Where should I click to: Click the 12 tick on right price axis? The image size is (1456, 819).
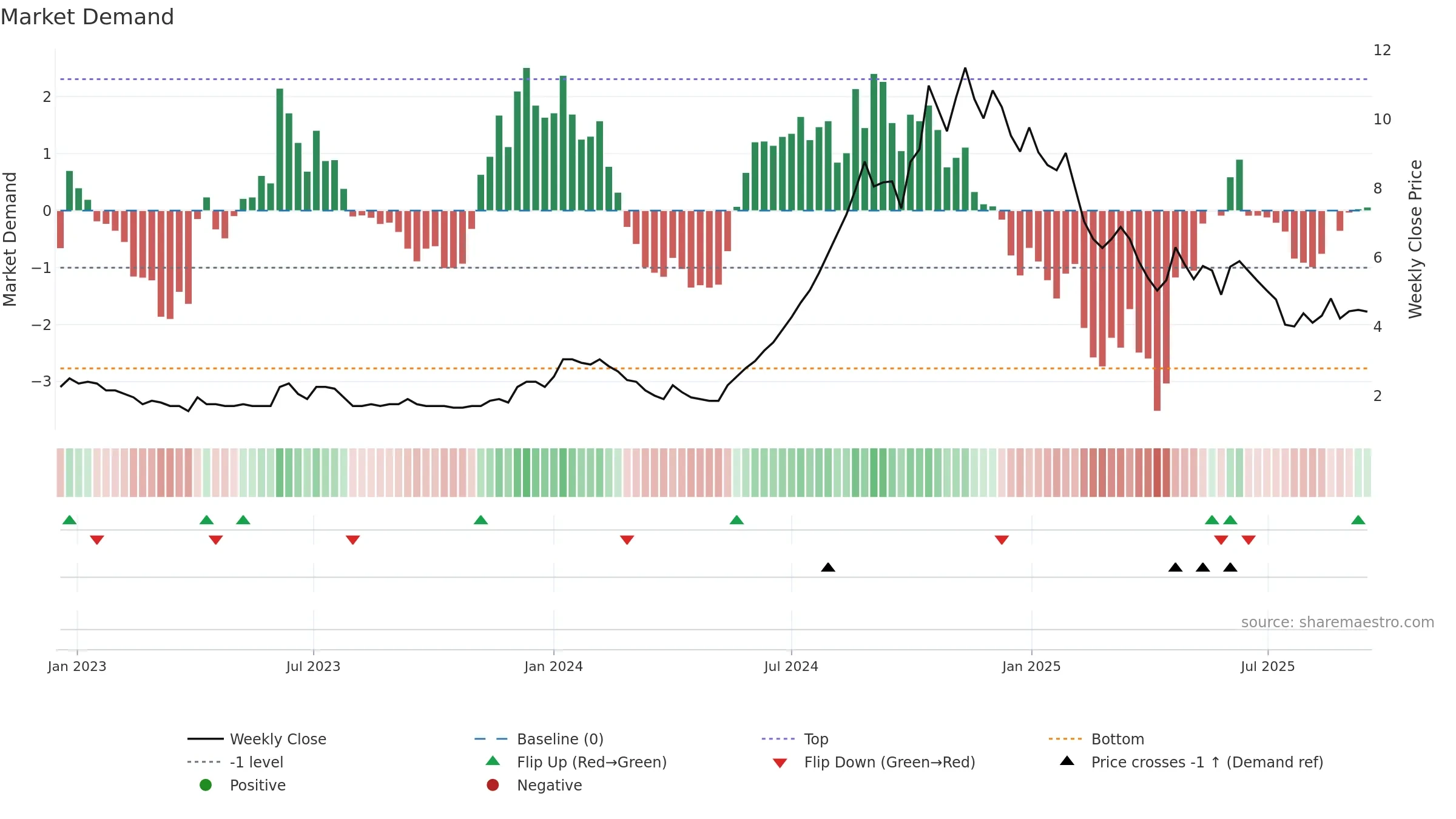tap(1382, 50)
